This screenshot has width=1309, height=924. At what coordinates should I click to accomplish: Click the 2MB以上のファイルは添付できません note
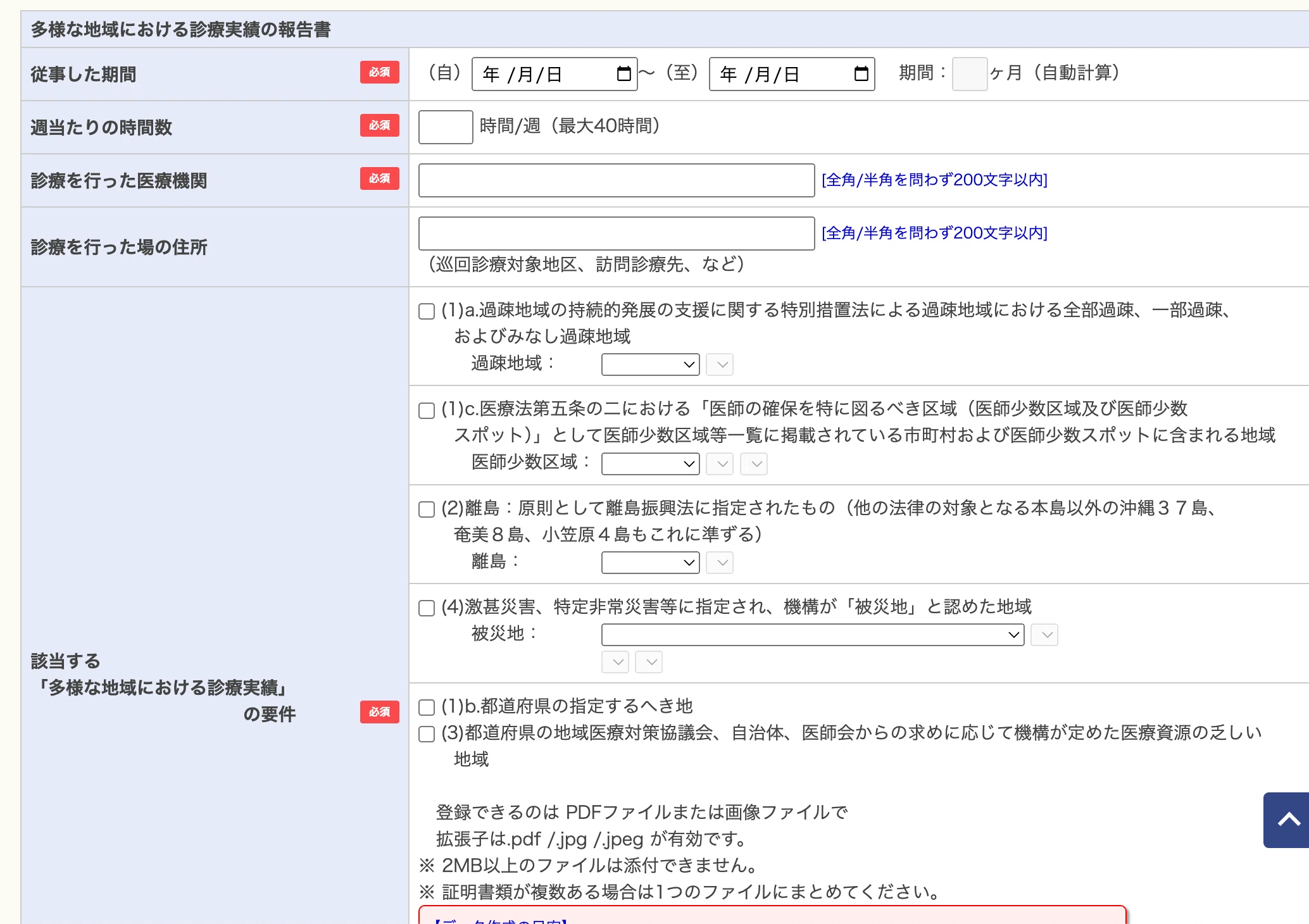589,865
